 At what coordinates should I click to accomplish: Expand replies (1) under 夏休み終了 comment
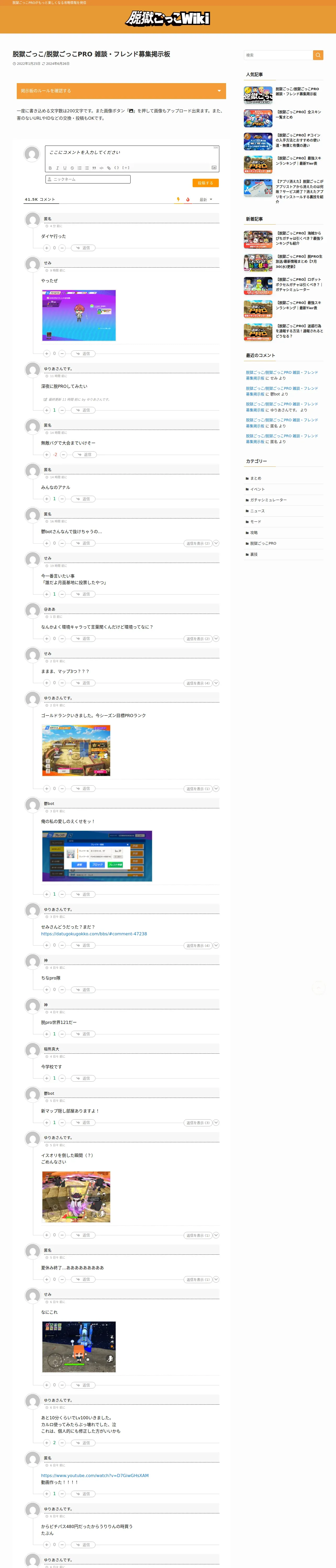201,1279
